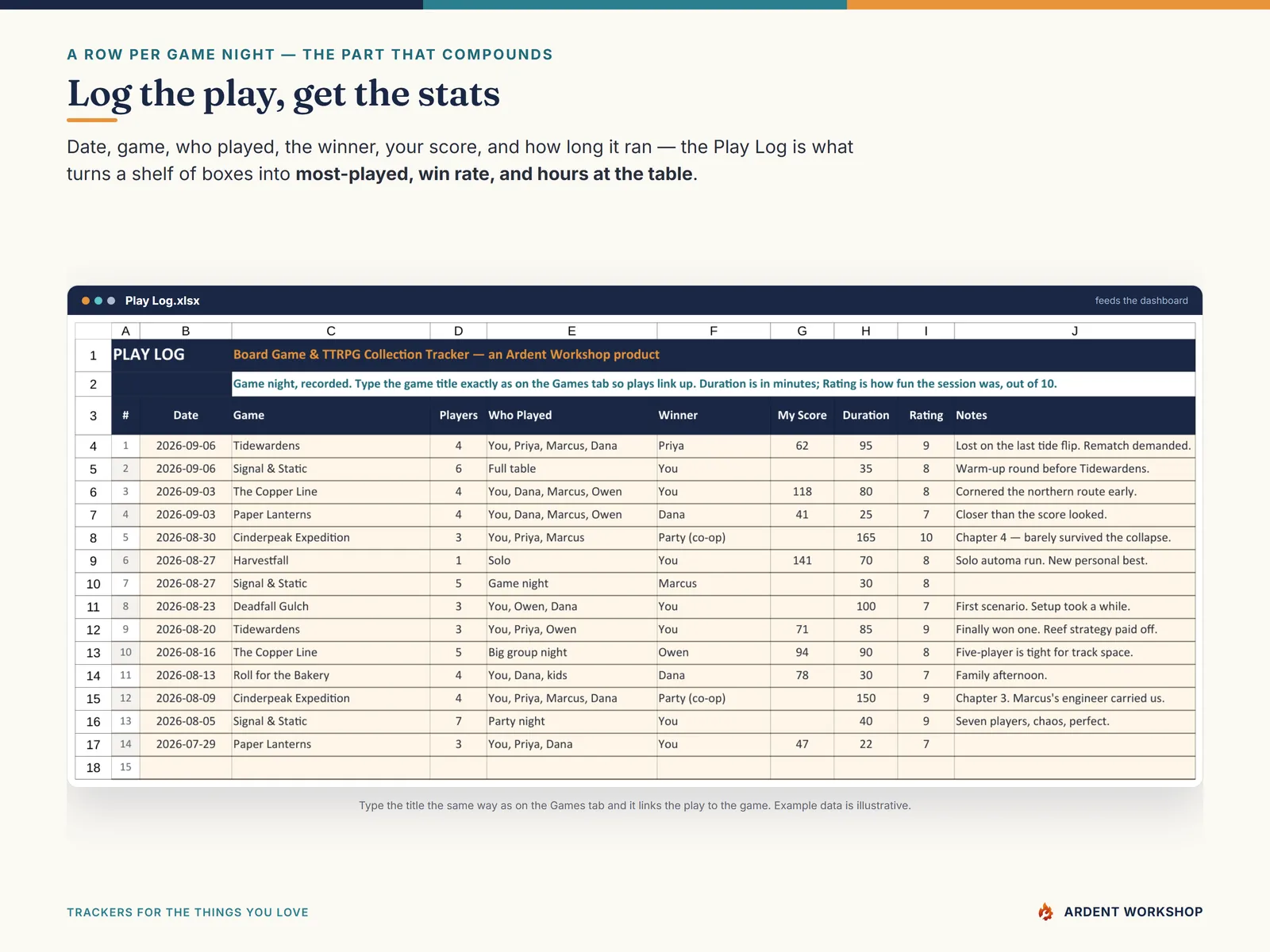Click the orange window dot in Play Log title bar

[x=86, y=301]
